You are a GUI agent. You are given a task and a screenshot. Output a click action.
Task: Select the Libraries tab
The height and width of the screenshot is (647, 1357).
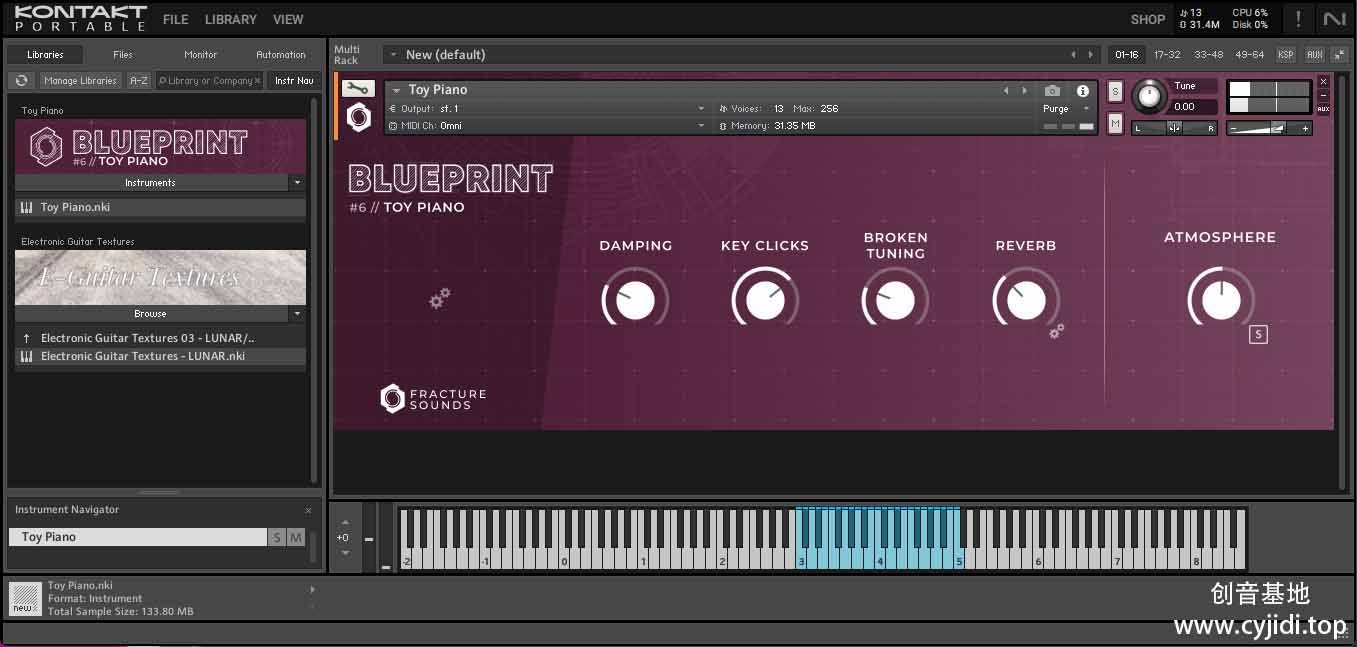coord(45,55)
